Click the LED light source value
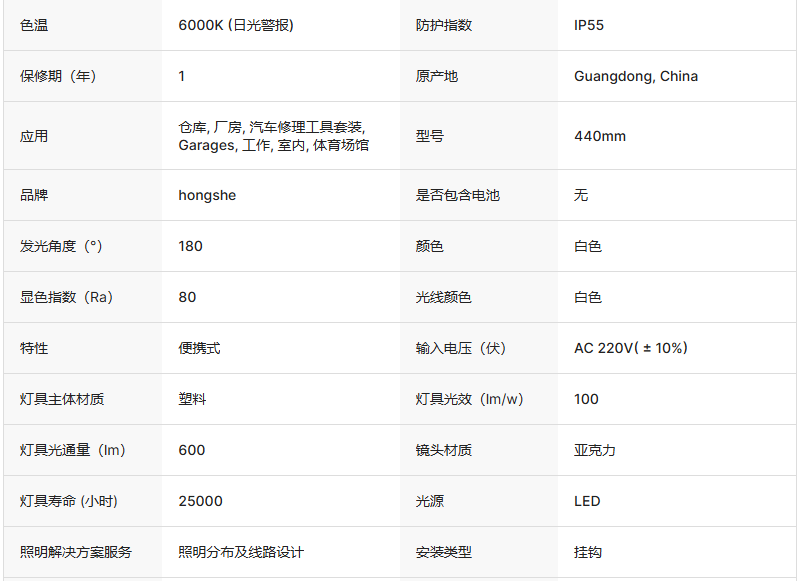 (x=587, y=501)
